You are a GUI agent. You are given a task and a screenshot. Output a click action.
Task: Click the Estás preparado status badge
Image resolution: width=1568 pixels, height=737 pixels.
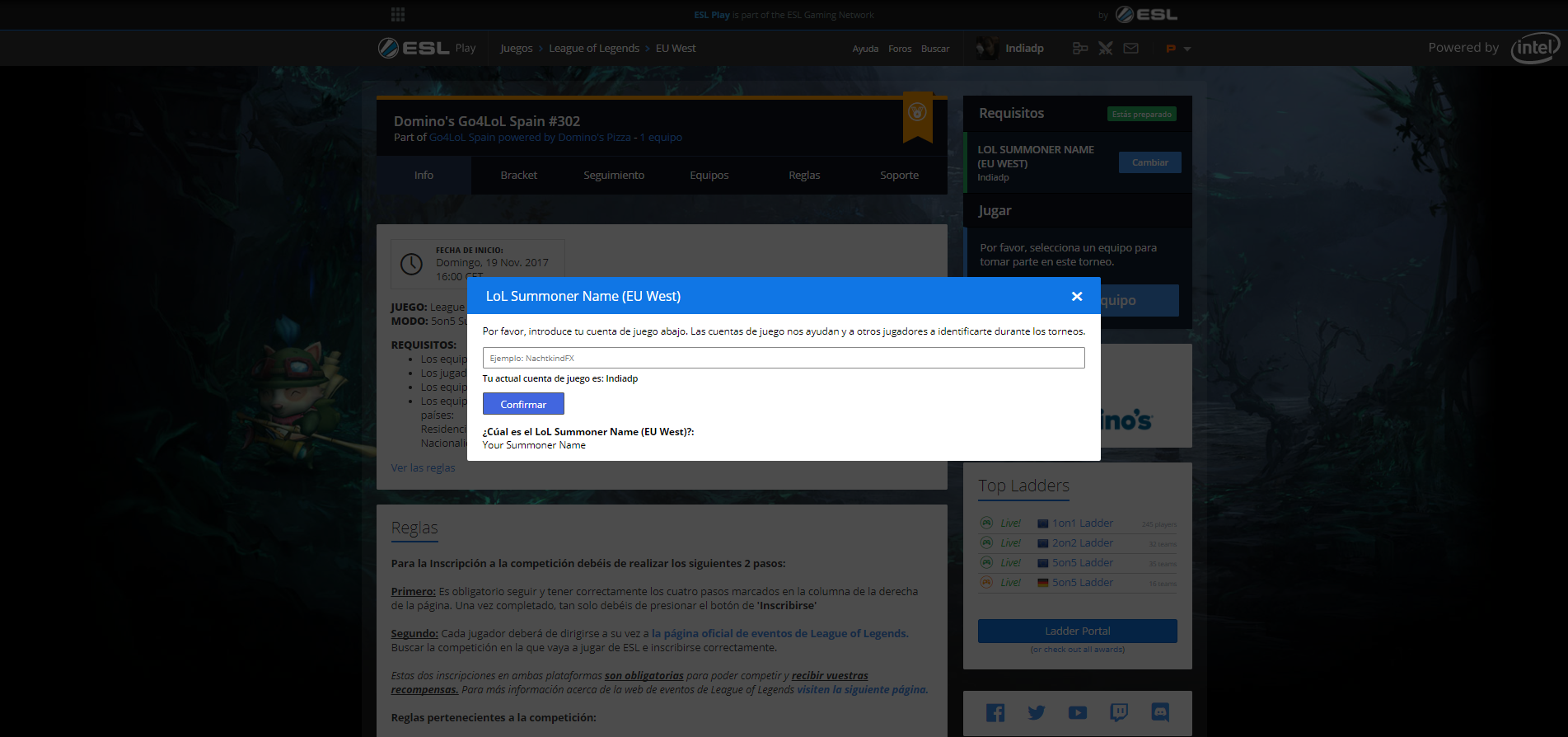(1141, 115)
